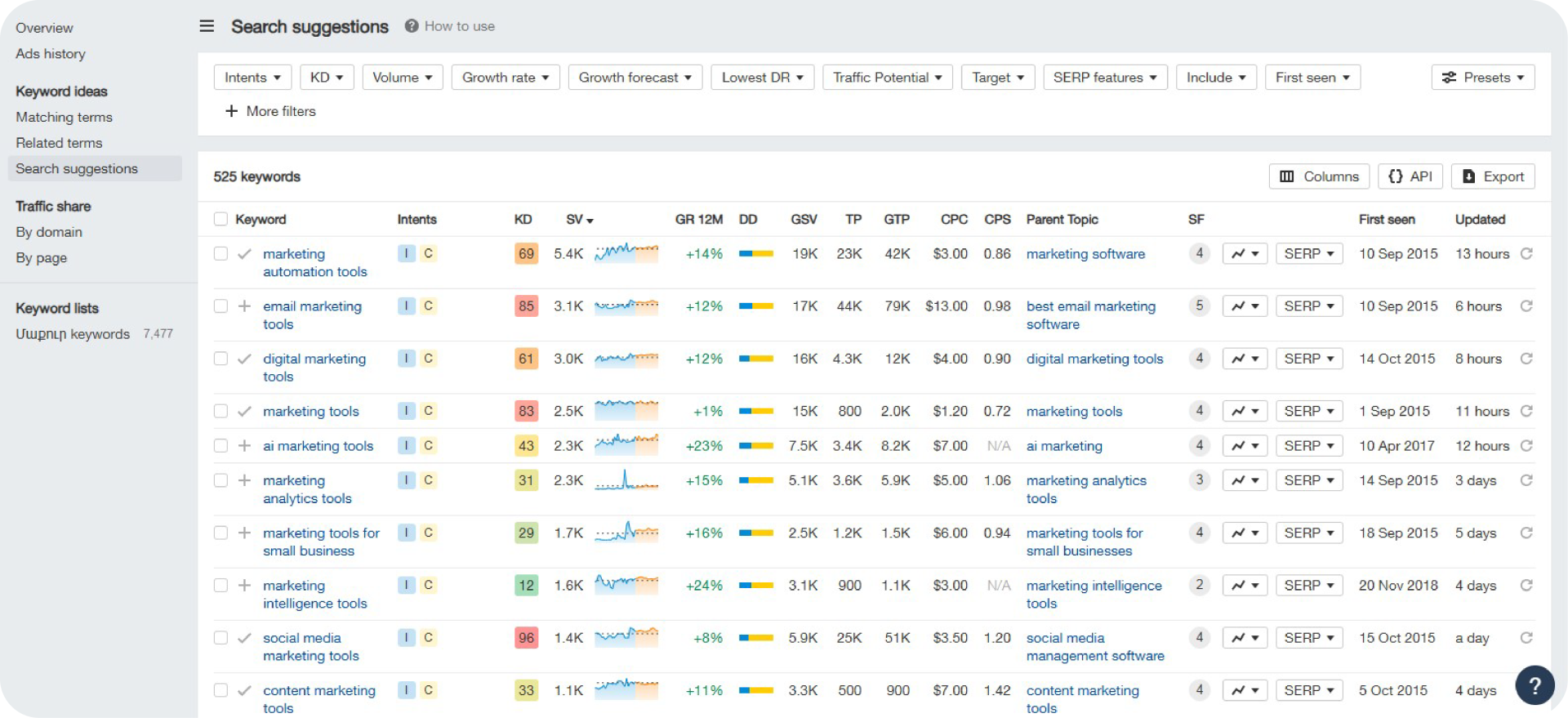Check the marketing analytics tools row
Viewport: 1568px width, 718px height.
(x=220, y=480)
